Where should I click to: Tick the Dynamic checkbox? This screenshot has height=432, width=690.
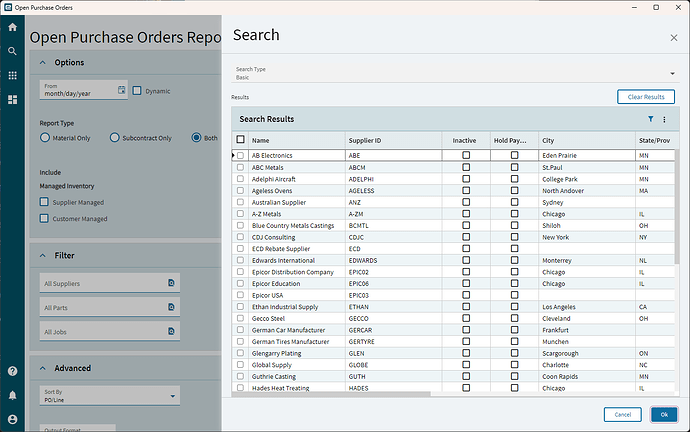137,91
